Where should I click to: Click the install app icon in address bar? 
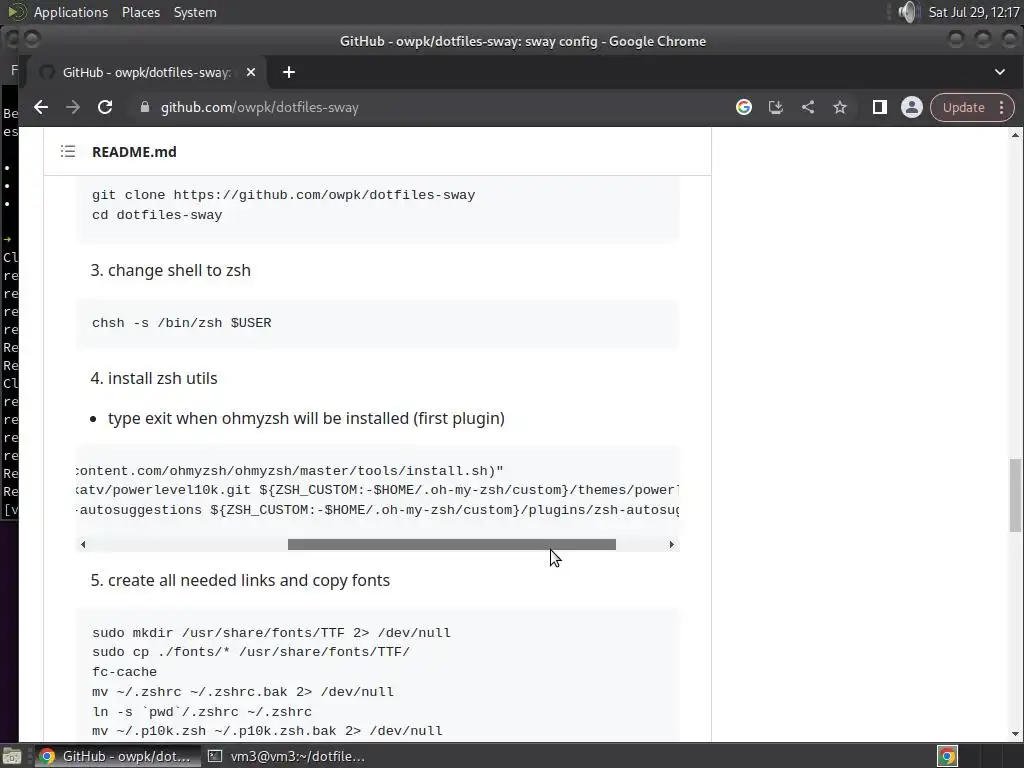776,107
